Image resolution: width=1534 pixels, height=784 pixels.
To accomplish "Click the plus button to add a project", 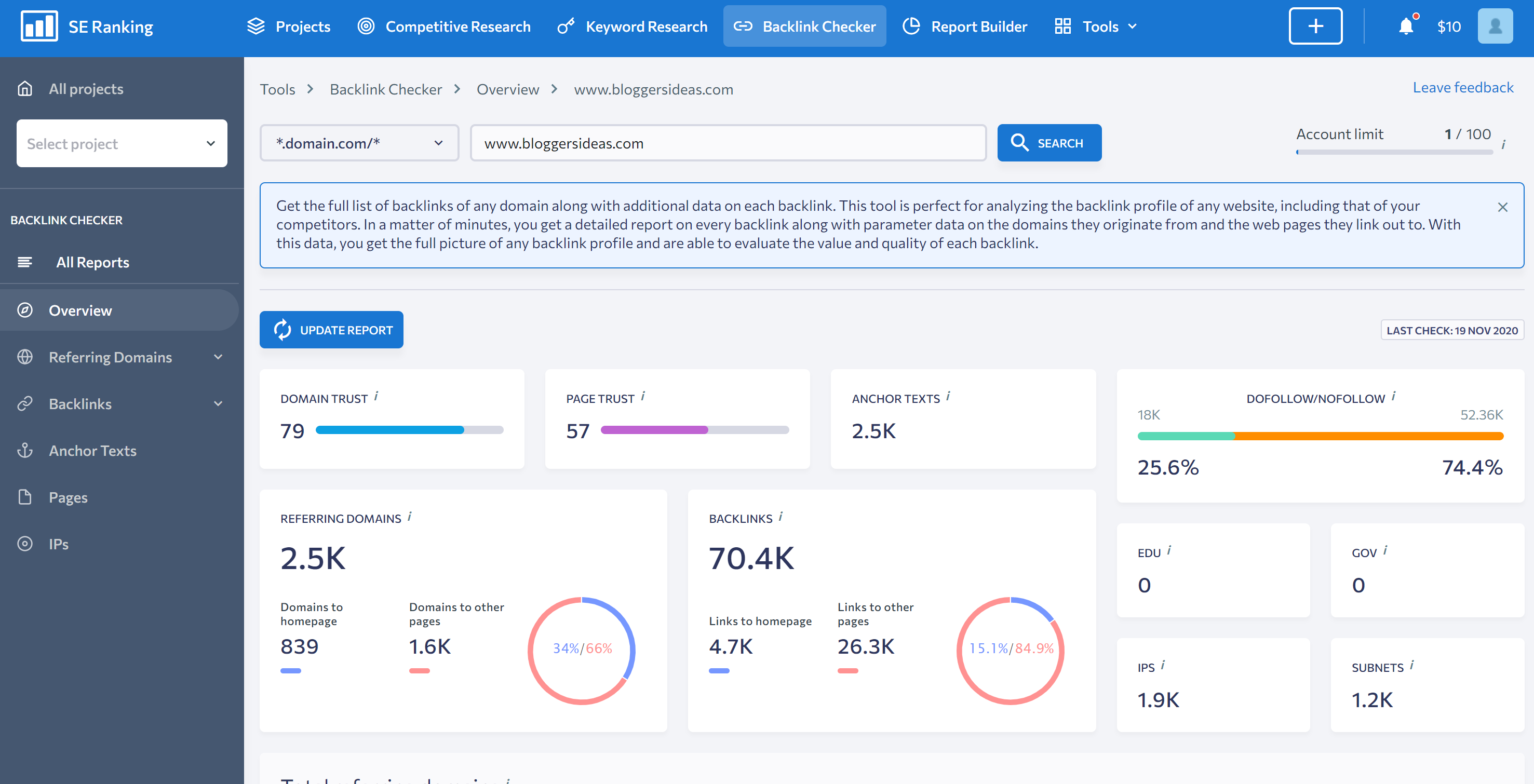I will (x=1315, y=25).
